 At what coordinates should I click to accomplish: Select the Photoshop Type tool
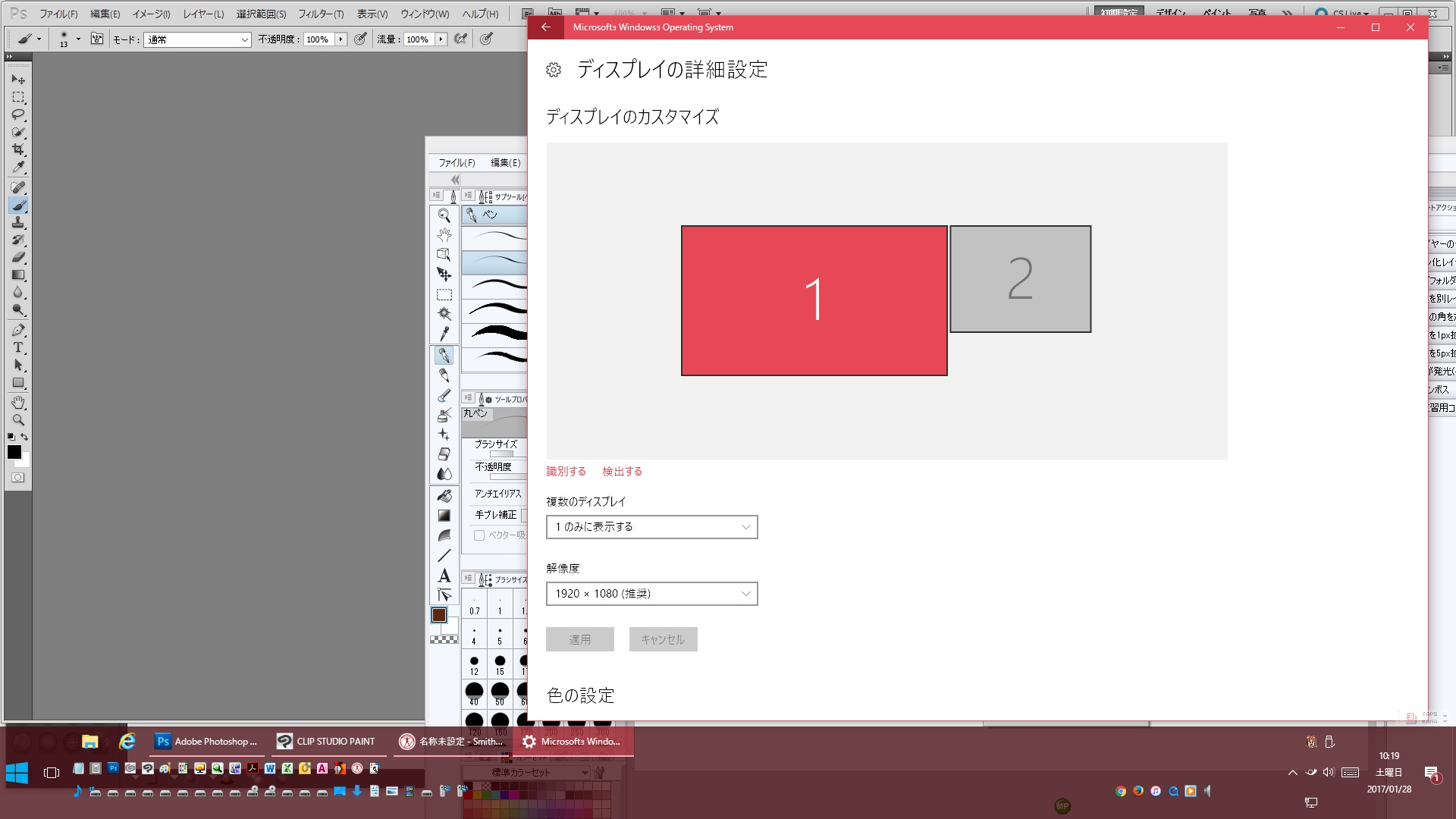(18, 347)
